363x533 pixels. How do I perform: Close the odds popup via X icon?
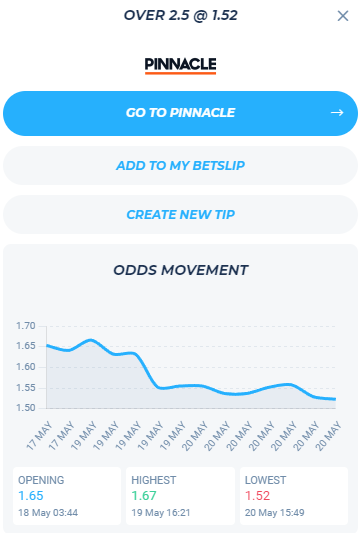coord(343,16)
